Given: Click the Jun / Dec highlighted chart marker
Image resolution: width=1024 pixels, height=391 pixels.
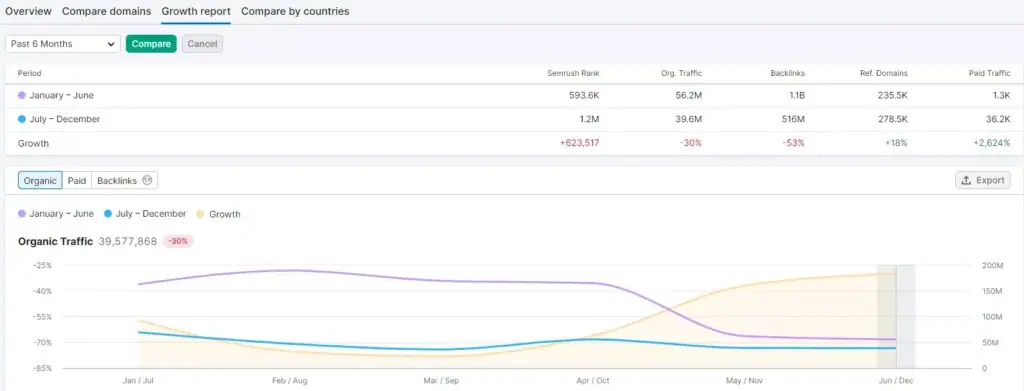Looking at the screenshot, I should coord(896,317).
